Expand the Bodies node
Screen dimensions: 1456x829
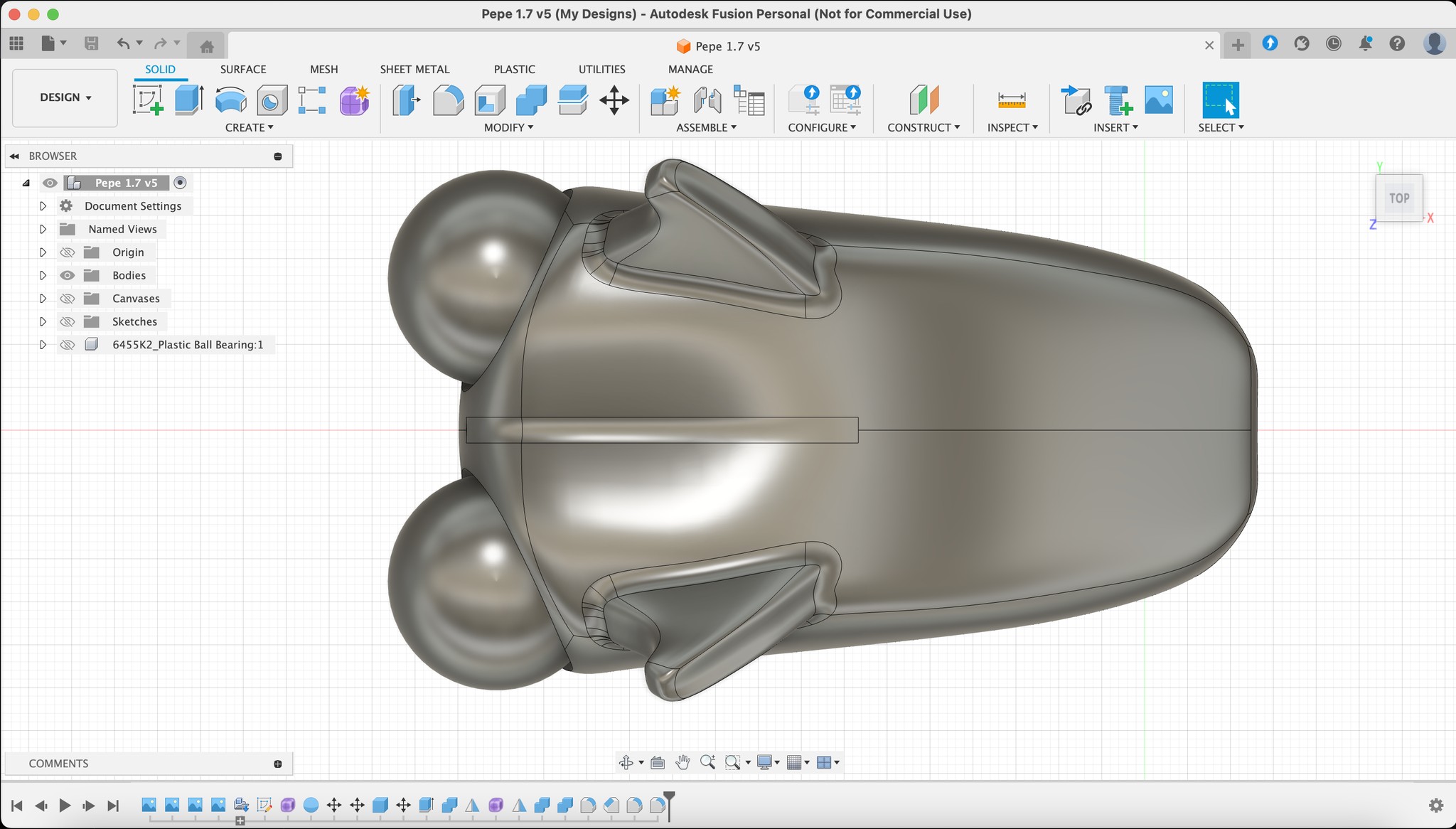click(43, 275)
